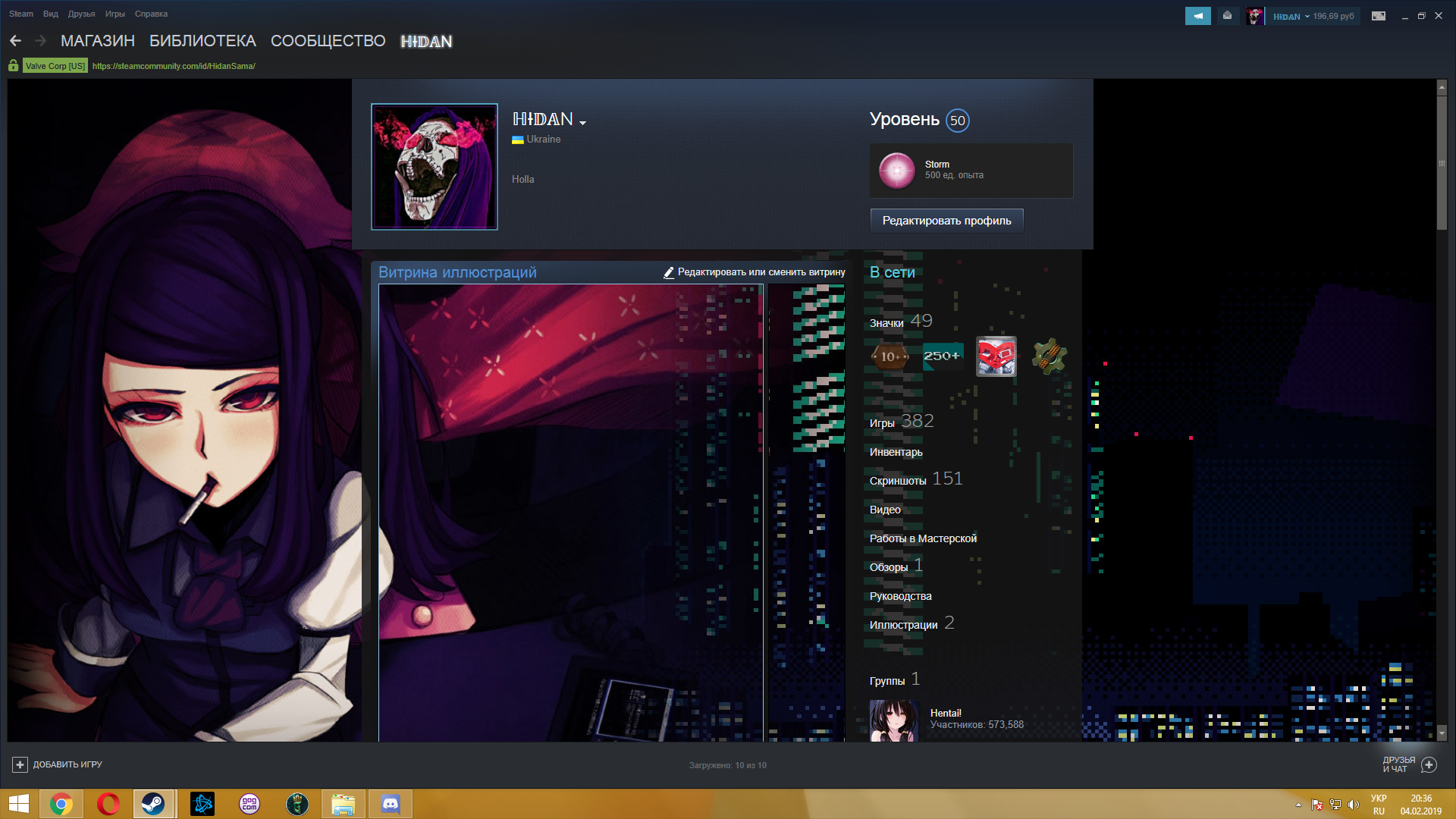Open the Friends and Chat plus icon
Image resolution: width=1456 pixels, height=819 pixels.
pyautogui.click(x=1429, y=764)
